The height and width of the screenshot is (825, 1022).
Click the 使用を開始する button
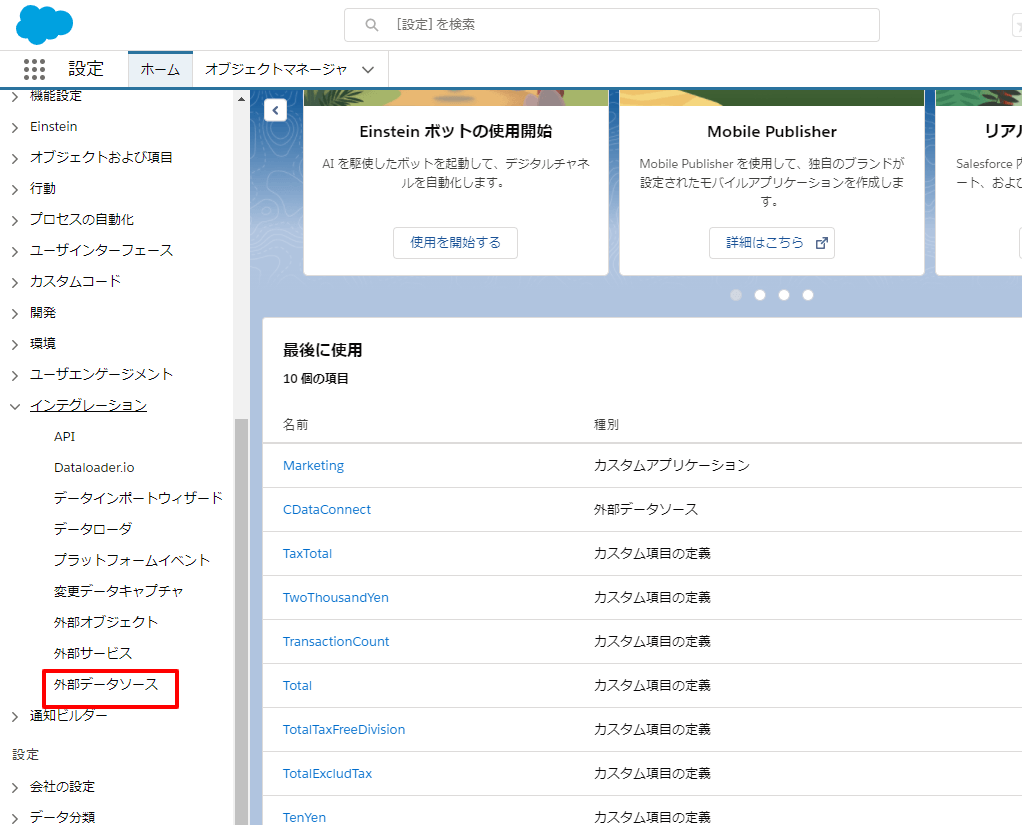[455, 243]
